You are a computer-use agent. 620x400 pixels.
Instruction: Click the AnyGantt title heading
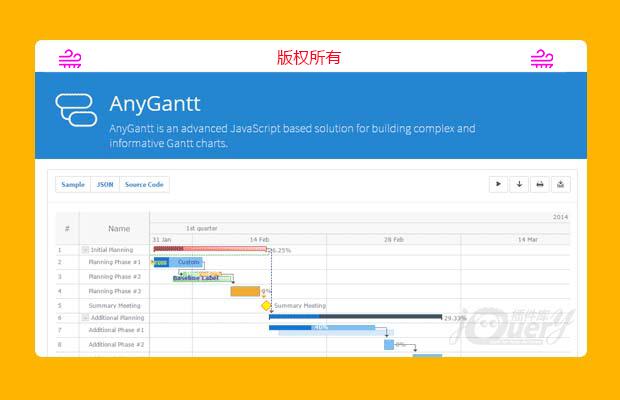[155, 103]
